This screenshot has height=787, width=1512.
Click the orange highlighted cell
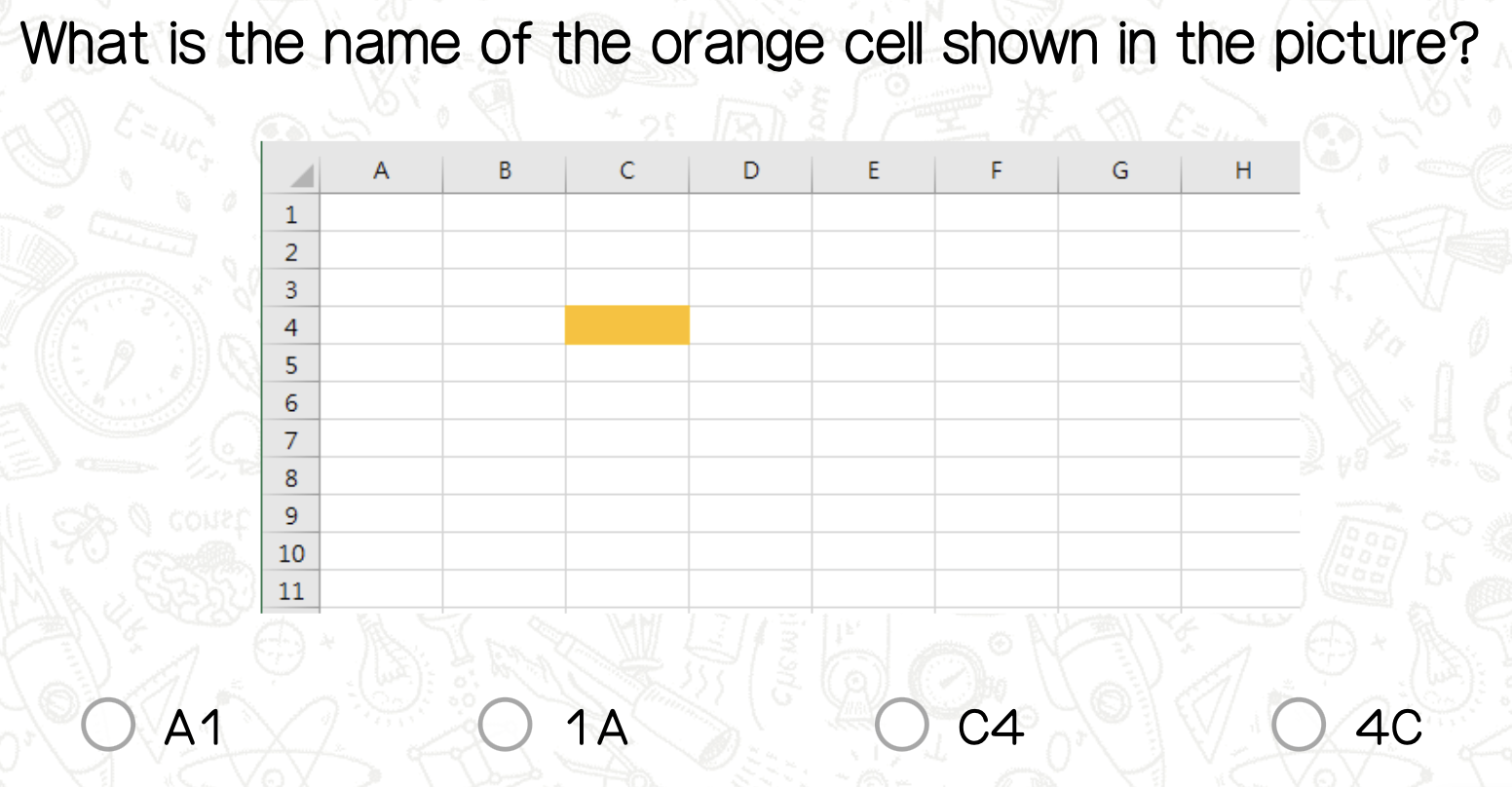pos(626,325)
